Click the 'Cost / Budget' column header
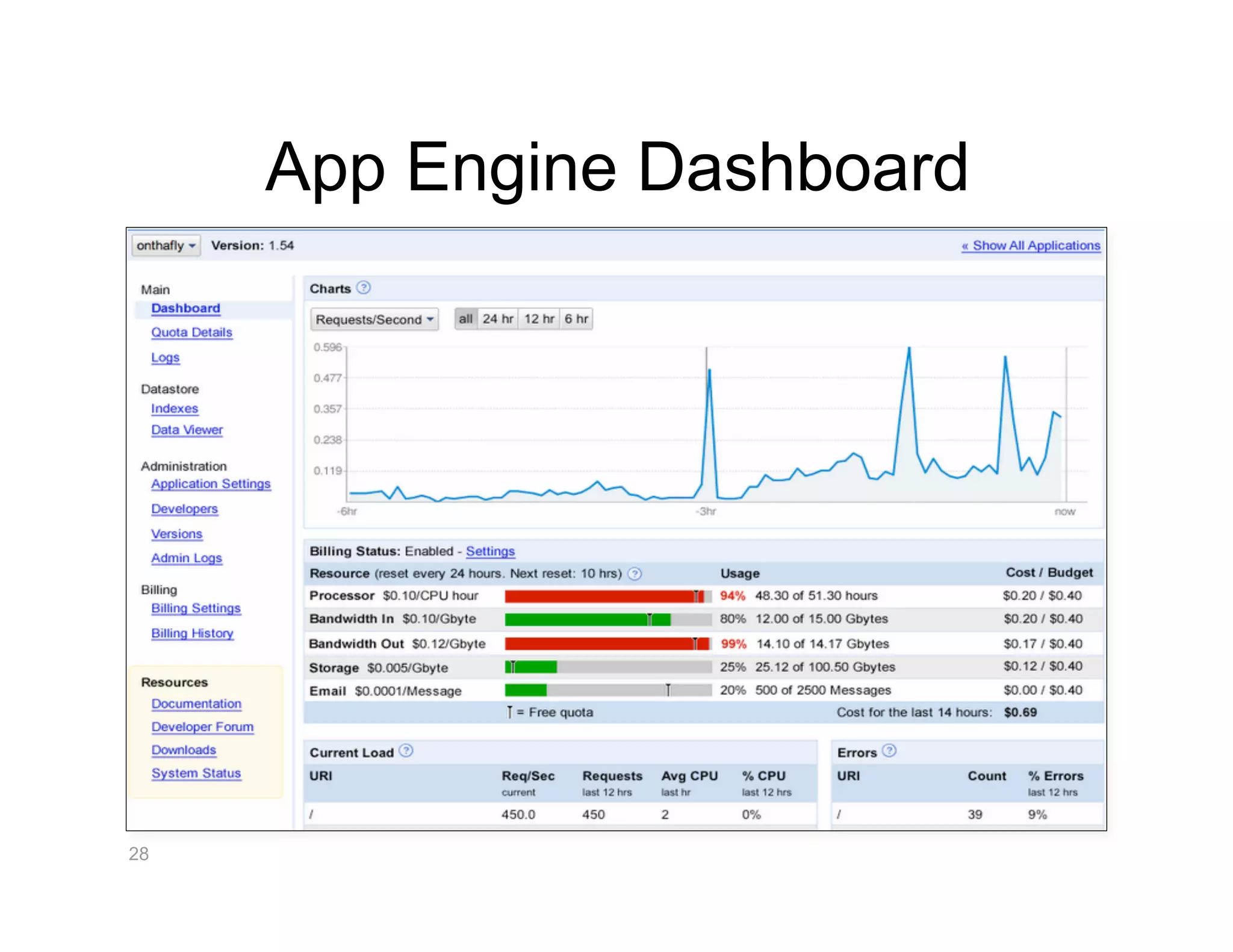Screen dimensions: 1233x952 point(1049,572)
